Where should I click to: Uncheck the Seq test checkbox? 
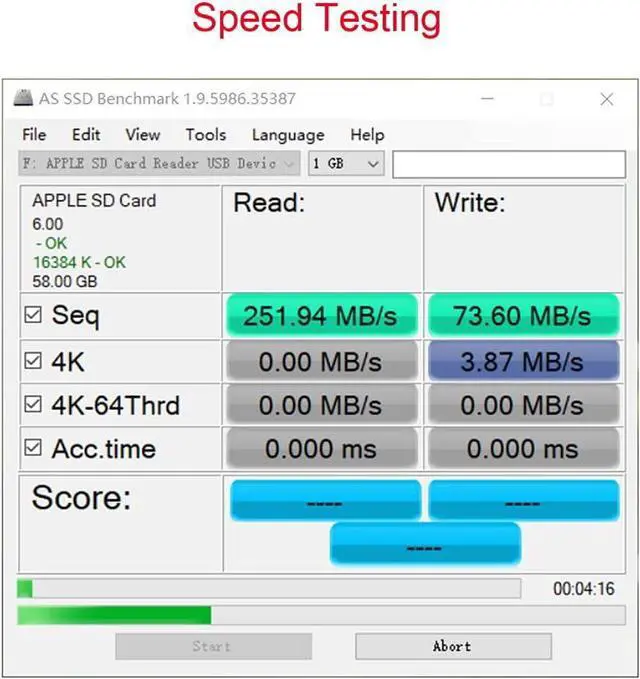(x=33, y=315)
